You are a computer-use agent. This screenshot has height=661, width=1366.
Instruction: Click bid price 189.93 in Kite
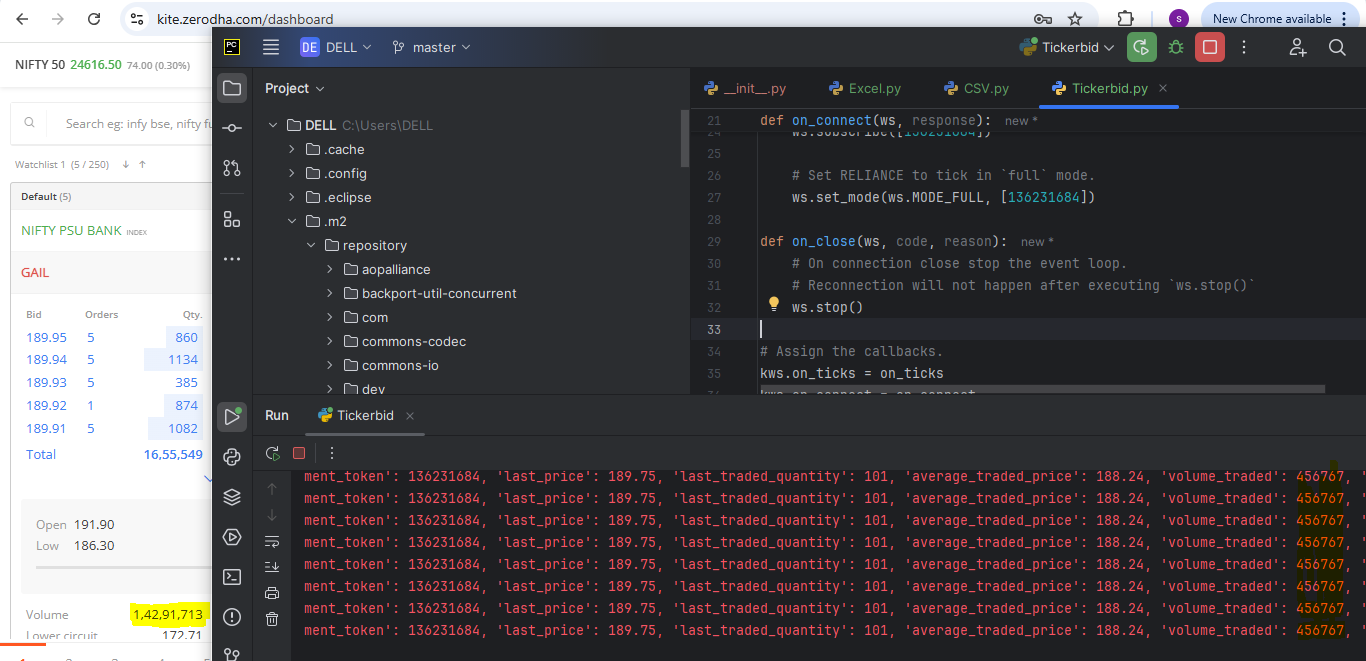click(46, 382)
